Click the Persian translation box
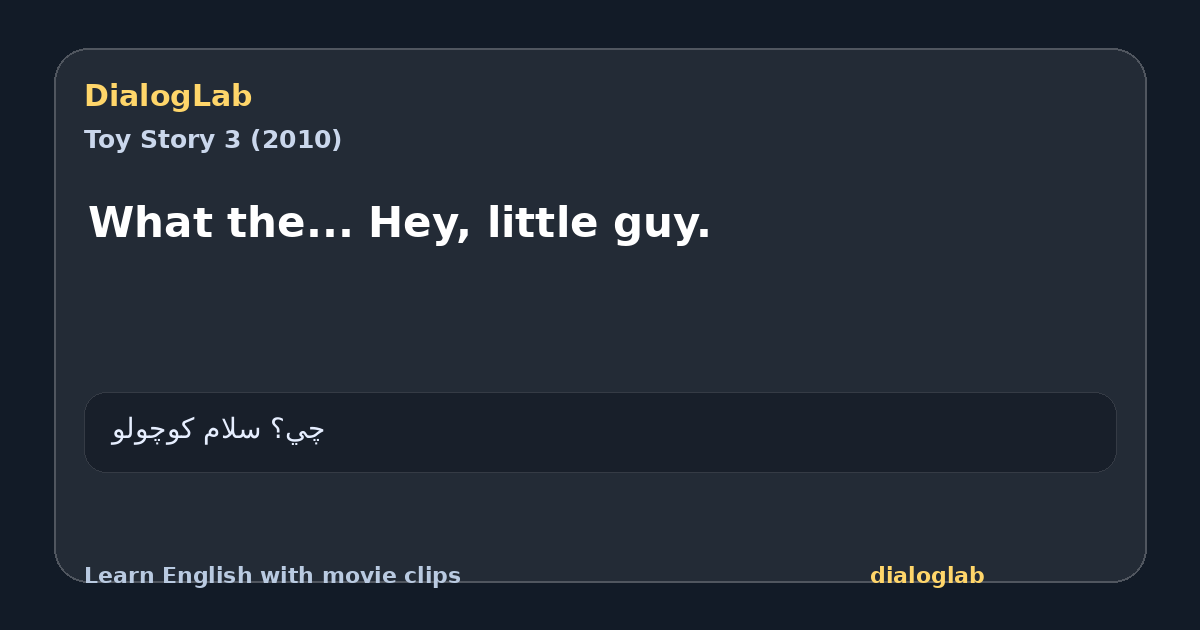 pos(600,432)
